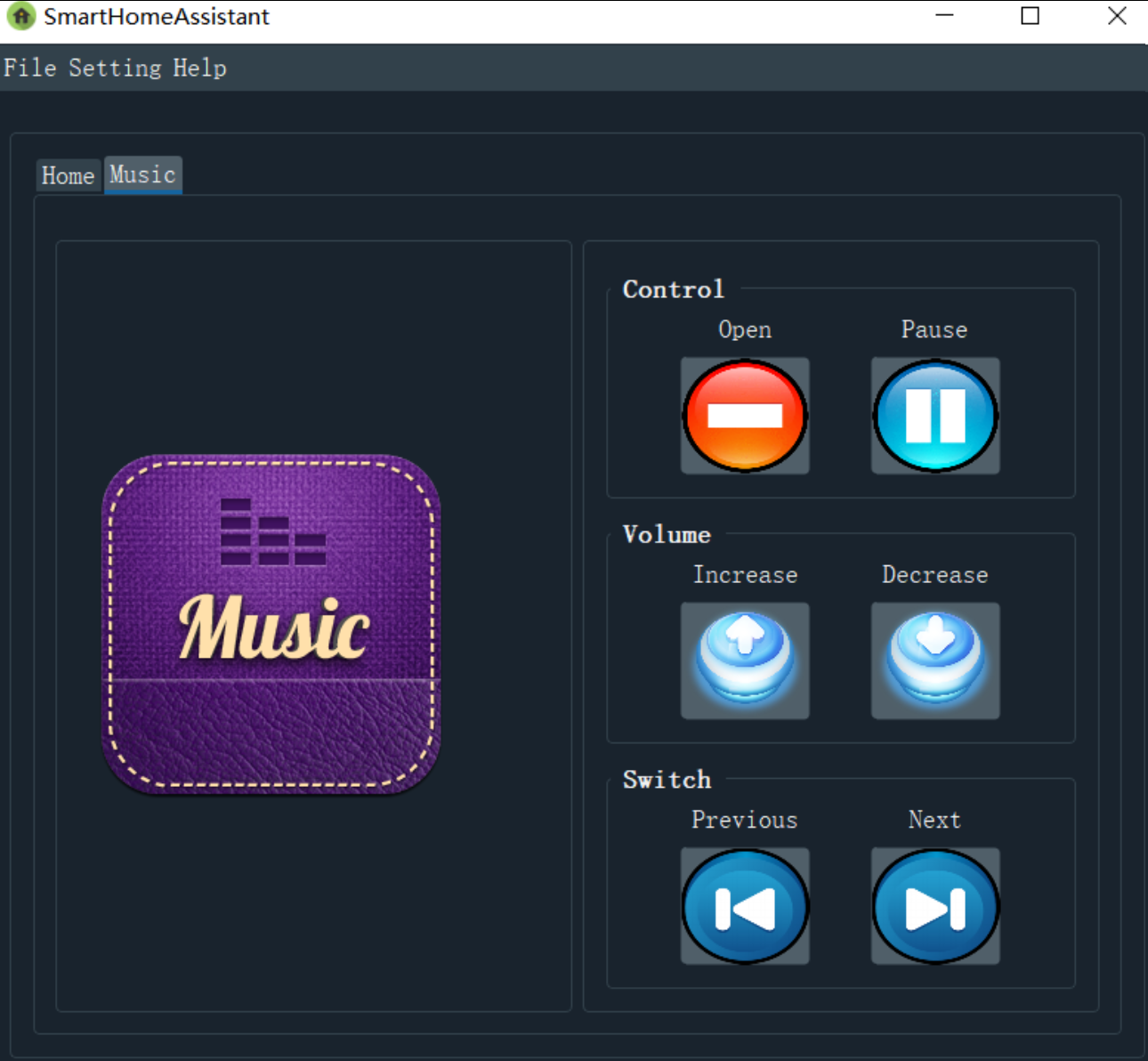Switch to the Home tab
Screen dimensions: 1148x1061
pyautogui.click(x=68, y=175)
